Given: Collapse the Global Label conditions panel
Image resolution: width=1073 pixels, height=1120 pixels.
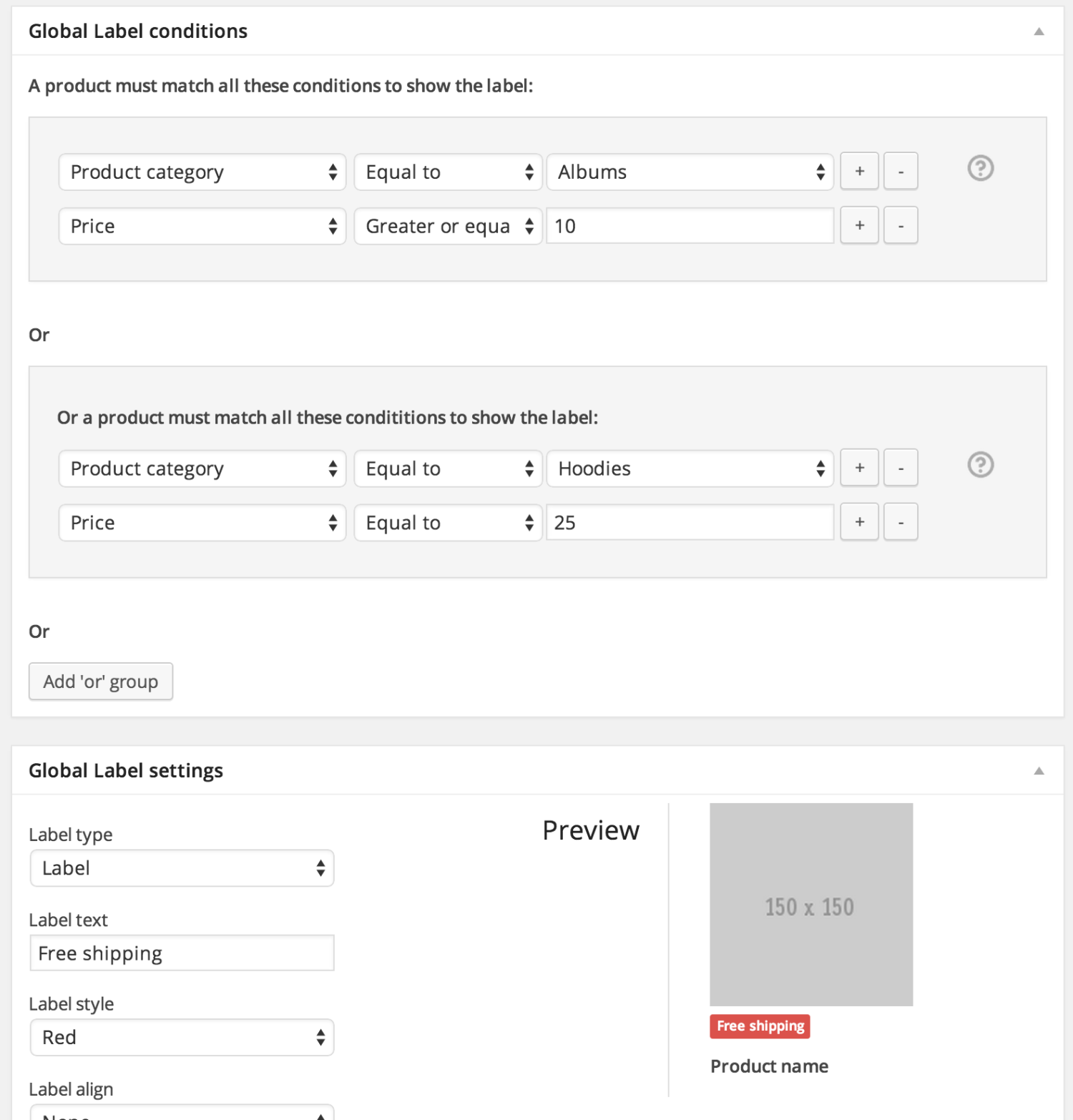Looking at the screenshot, I should click(1039, 32).
